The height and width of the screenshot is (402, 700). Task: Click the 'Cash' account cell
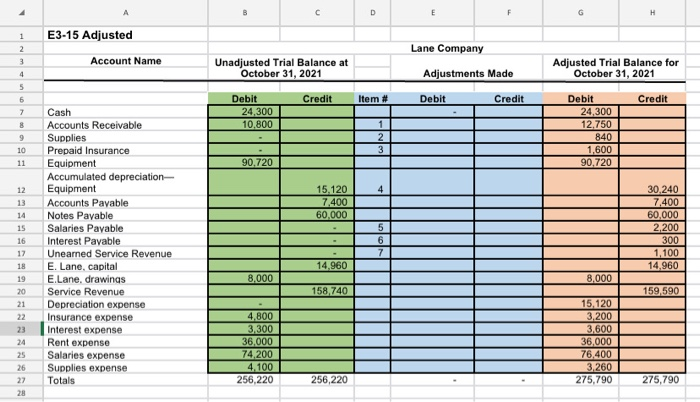pyautogui.click(x=125, y=112)
